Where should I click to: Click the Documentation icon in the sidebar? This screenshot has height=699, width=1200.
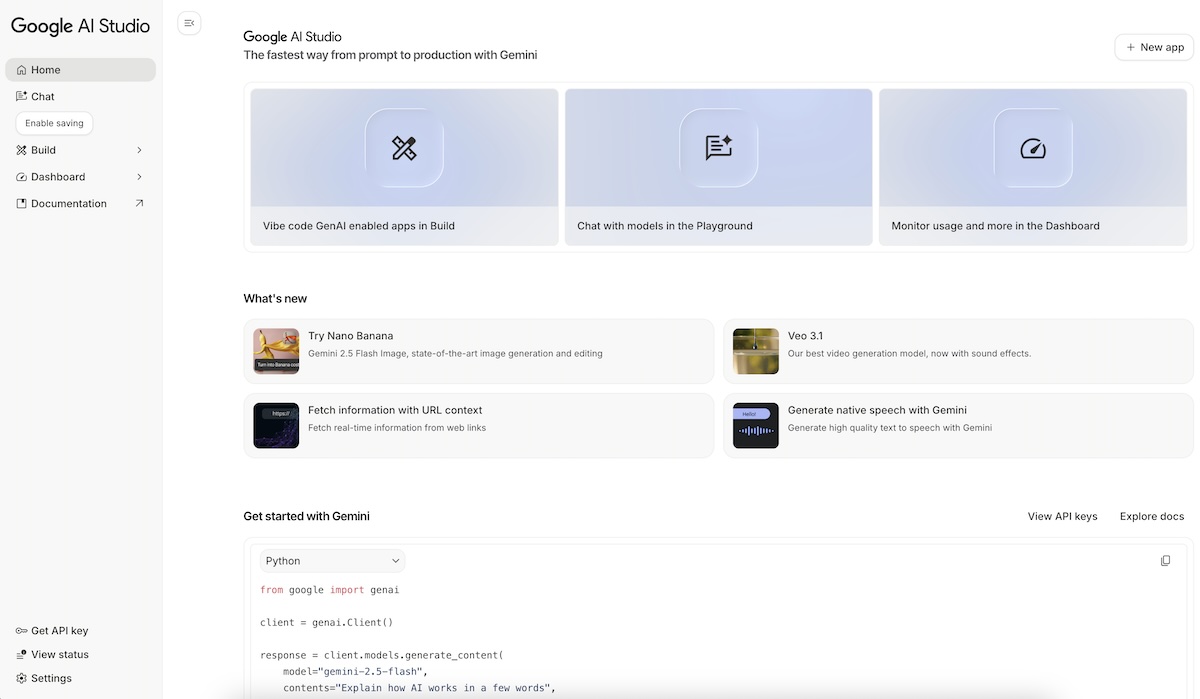coord(21,203)
